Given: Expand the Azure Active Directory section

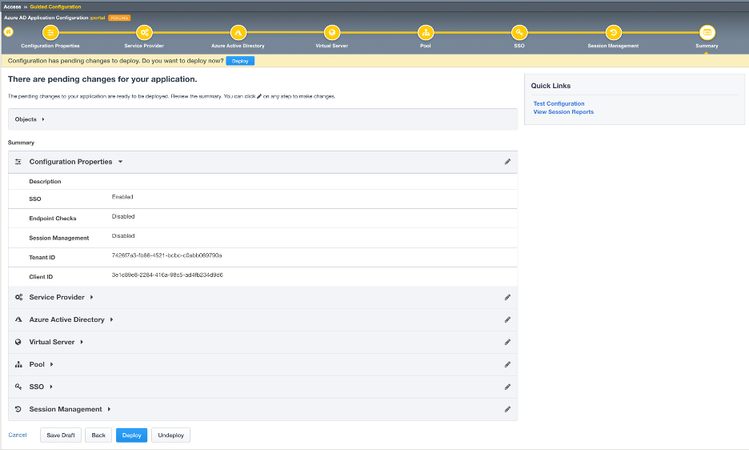Looking at the screenshot, I should pos(111,320).
